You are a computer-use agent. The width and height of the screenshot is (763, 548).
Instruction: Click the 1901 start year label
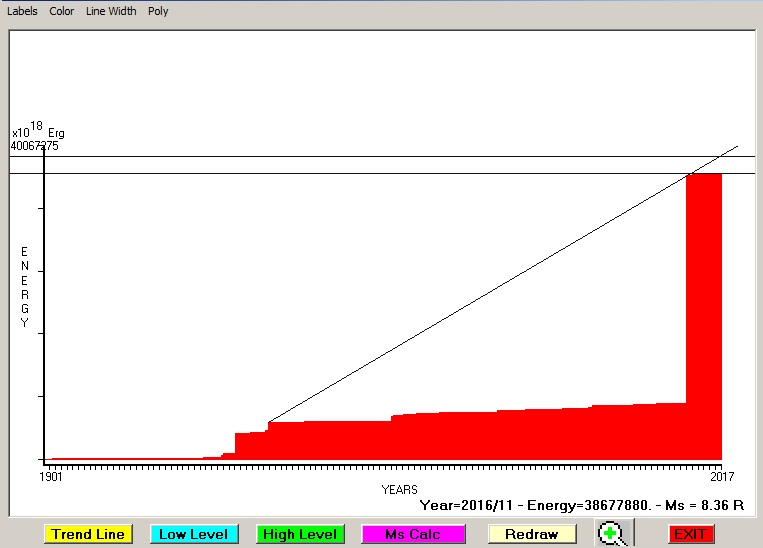pyautogui.click(x=52, y=477)
